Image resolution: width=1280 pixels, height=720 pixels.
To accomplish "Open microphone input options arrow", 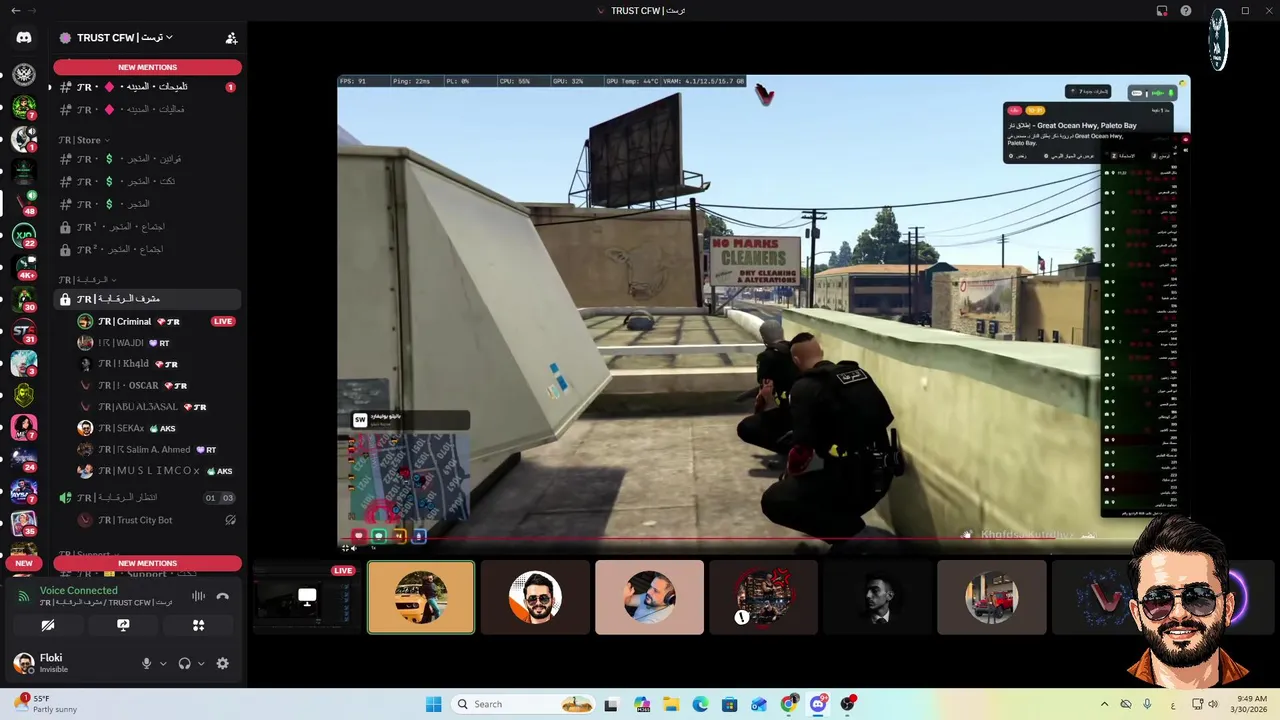I will (163, 663).
